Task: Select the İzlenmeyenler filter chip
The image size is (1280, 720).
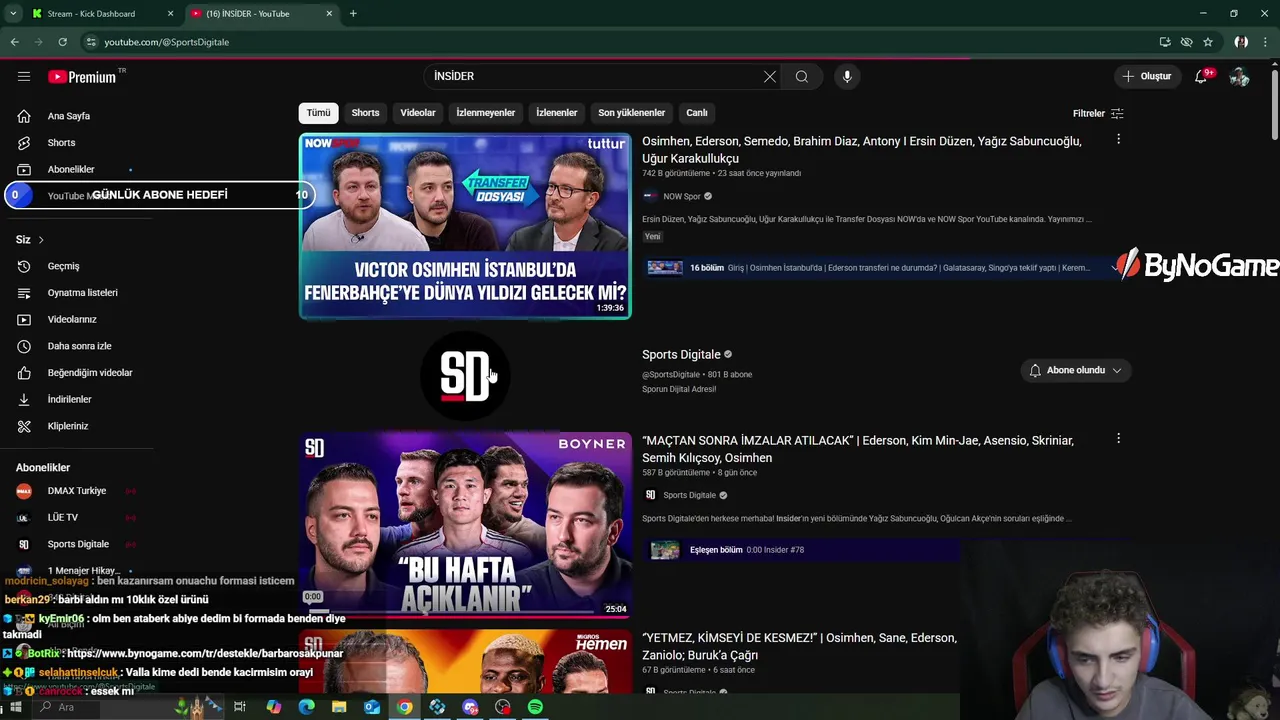Action: click(486, 113)
